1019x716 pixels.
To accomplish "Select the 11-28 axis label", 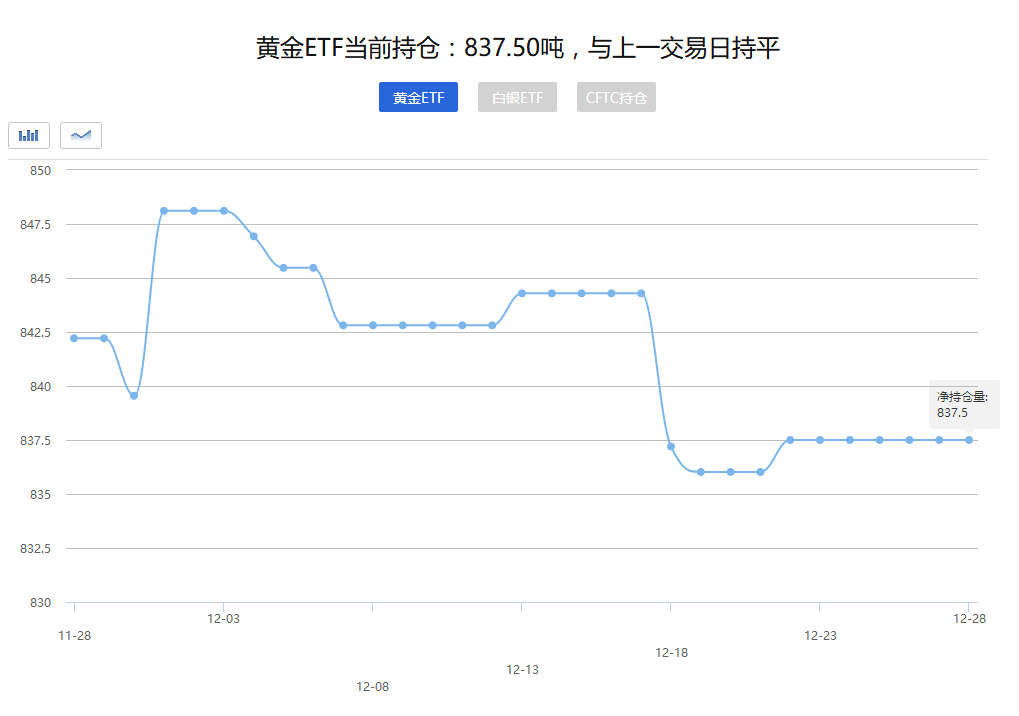I will coord(75,634).
